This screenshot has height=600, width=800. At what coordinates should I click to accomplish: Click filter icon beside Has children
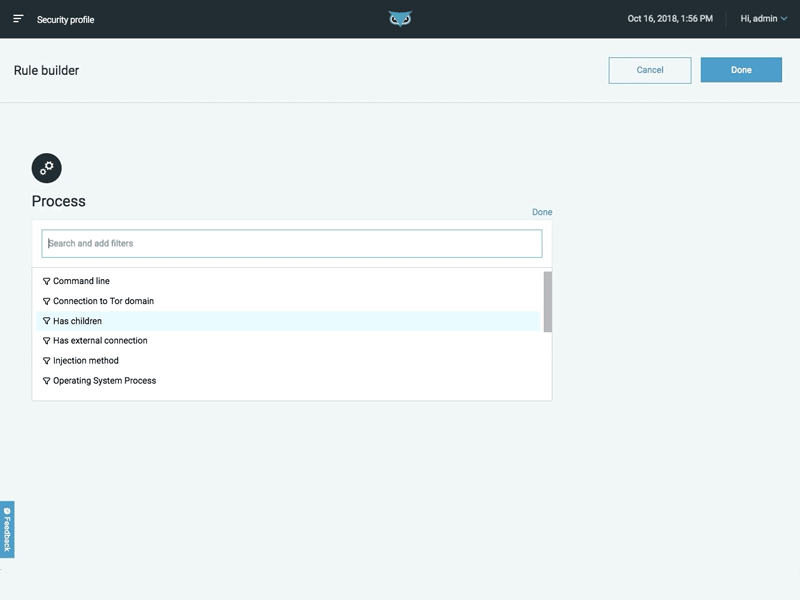click(x=46, y=321)
